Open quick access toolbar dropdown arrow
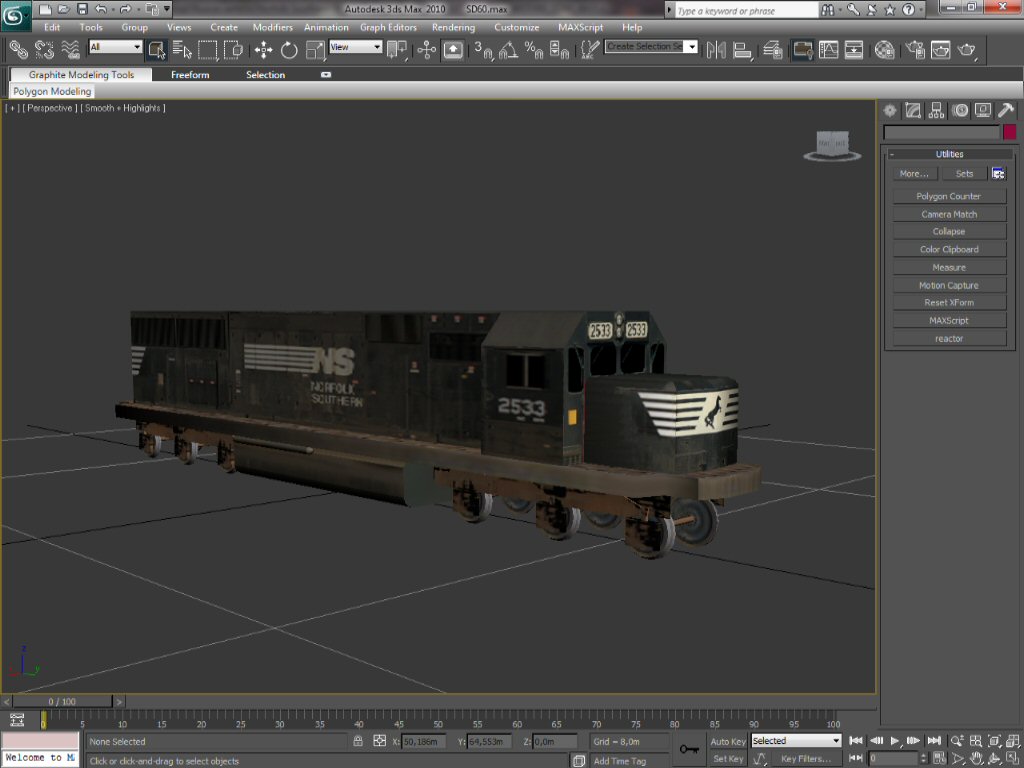The width and height of the screenshot is (1024, 768). click(x=167, y=9)
